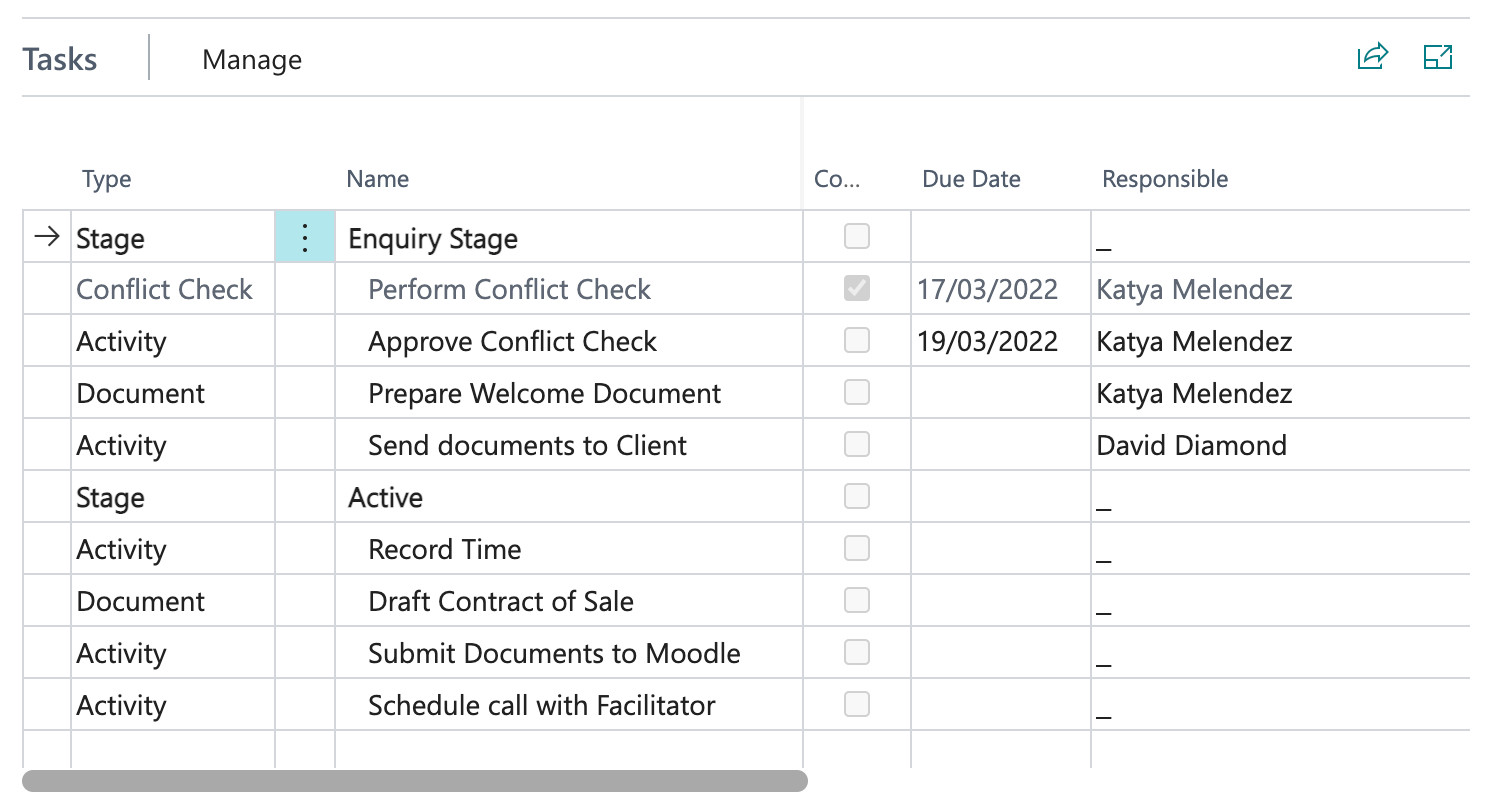Click the share icon in Tasks header

point(1373,57)
